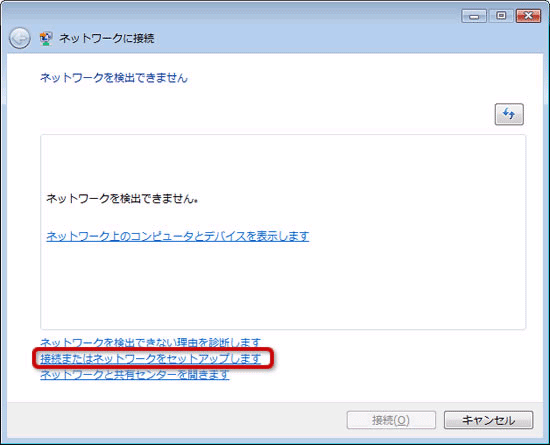Open ネットワークを検出できない理由を診断します link

point(150,342)
